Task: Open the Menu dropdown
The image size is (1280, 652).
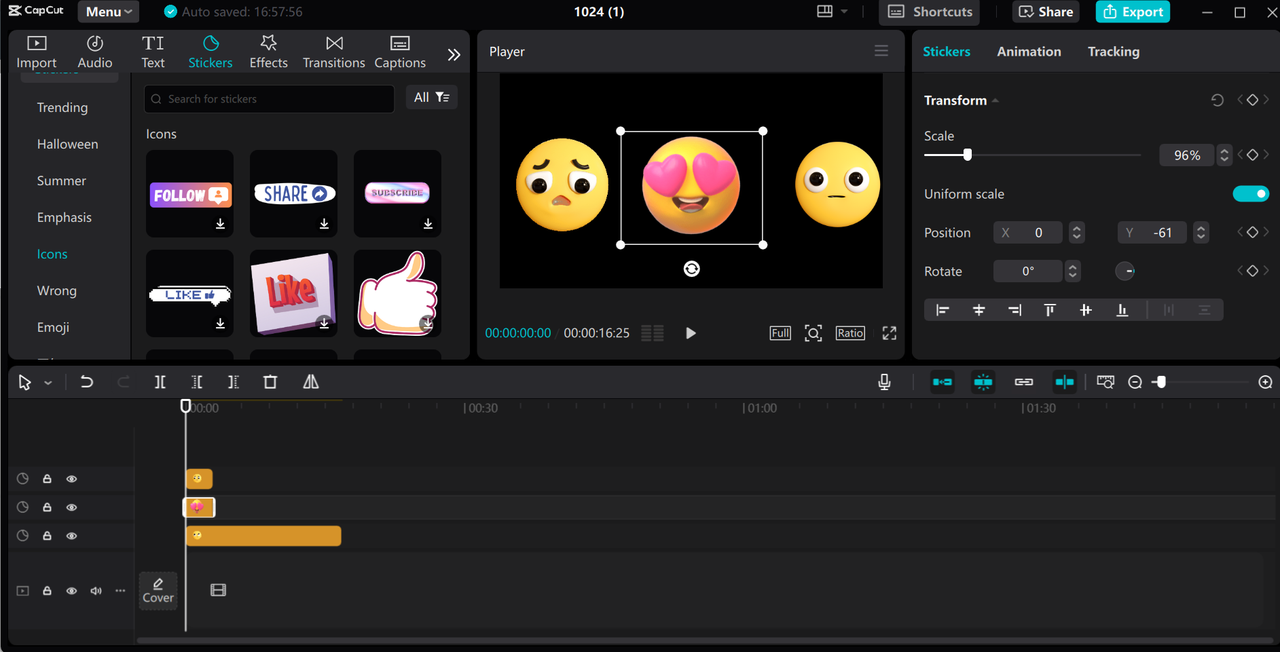Action: (109, 12)
